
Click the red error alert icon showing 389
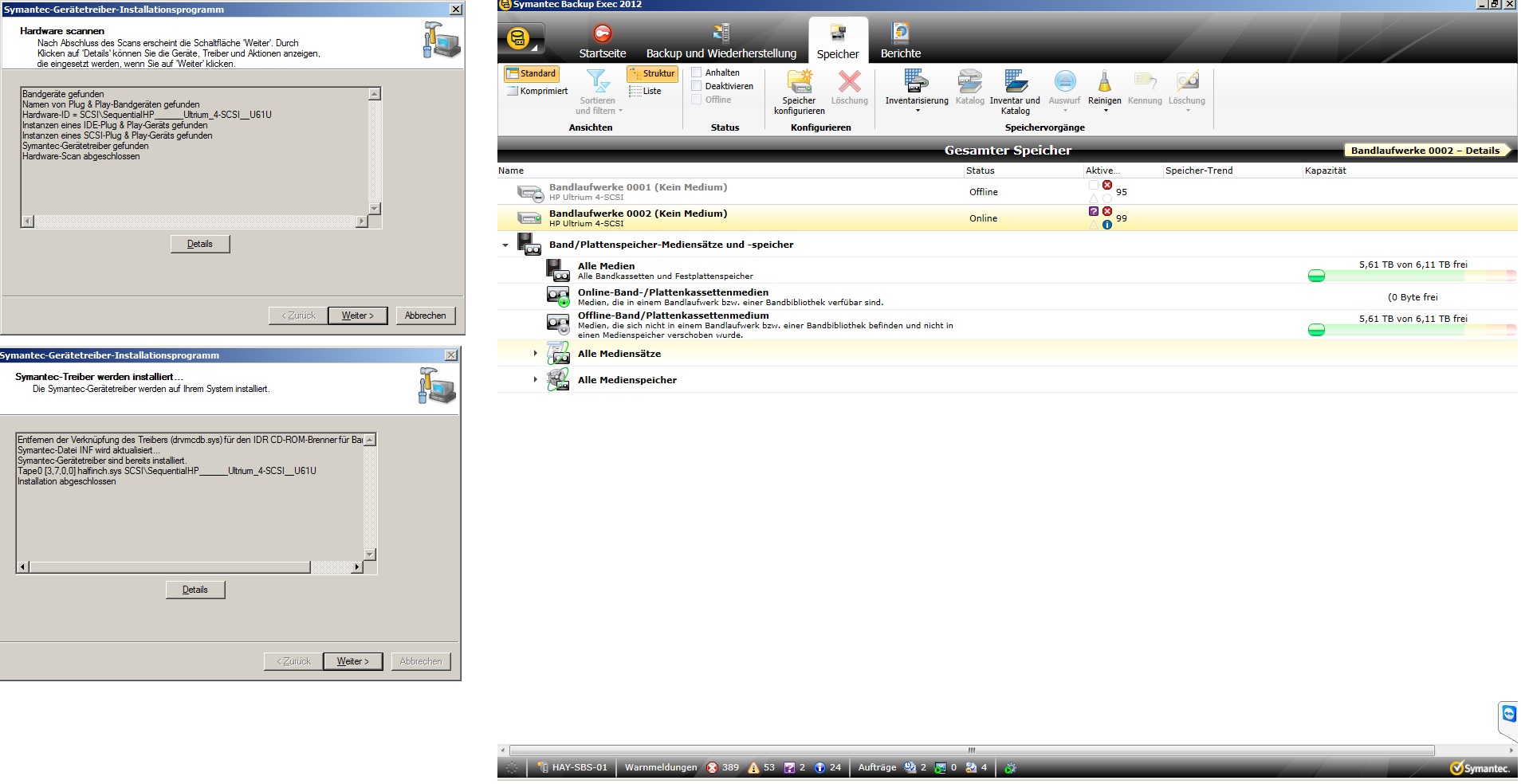click(x=712, y=768)
